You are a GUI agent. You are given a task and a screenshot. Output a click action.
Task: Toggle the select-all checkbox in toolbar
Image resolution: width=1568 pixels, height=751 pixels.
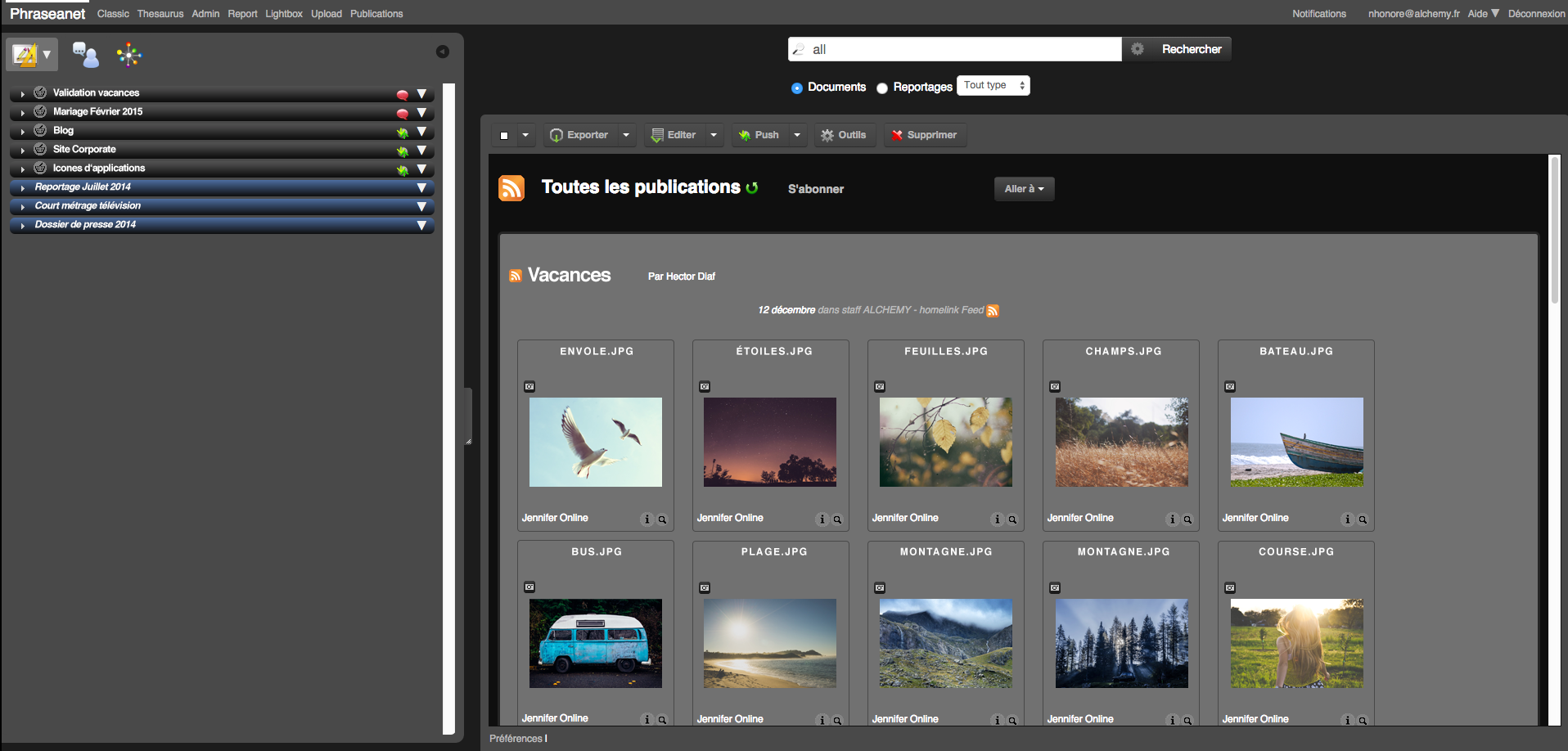[x=504, y=136]
